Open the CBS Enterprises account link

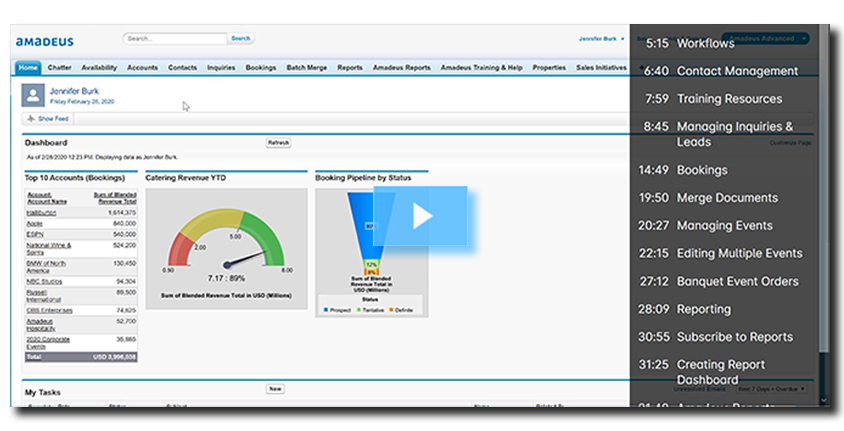[x=50, y=310]
